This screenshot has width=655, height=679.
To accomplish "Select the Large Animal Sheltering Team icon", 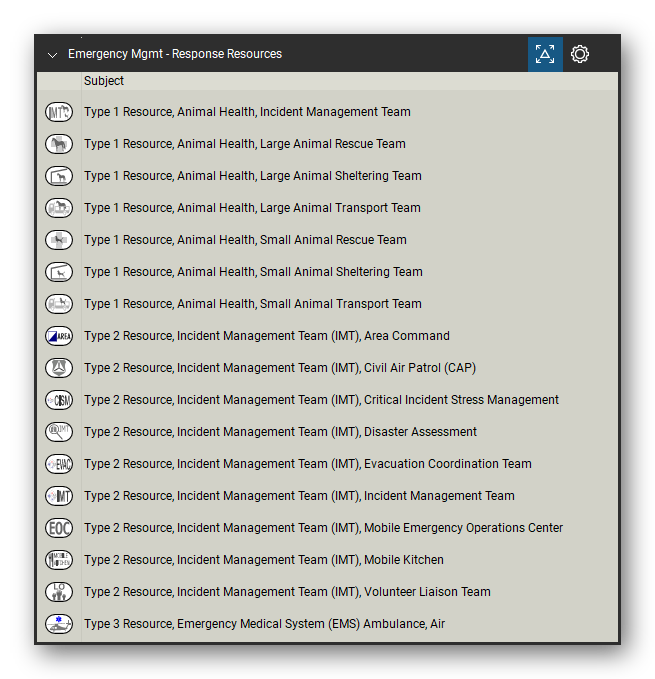I will (59, 176).
